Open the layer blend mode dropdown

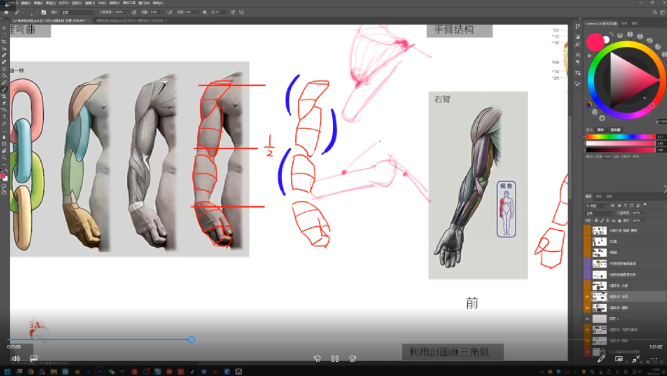[x=599, y=213]
